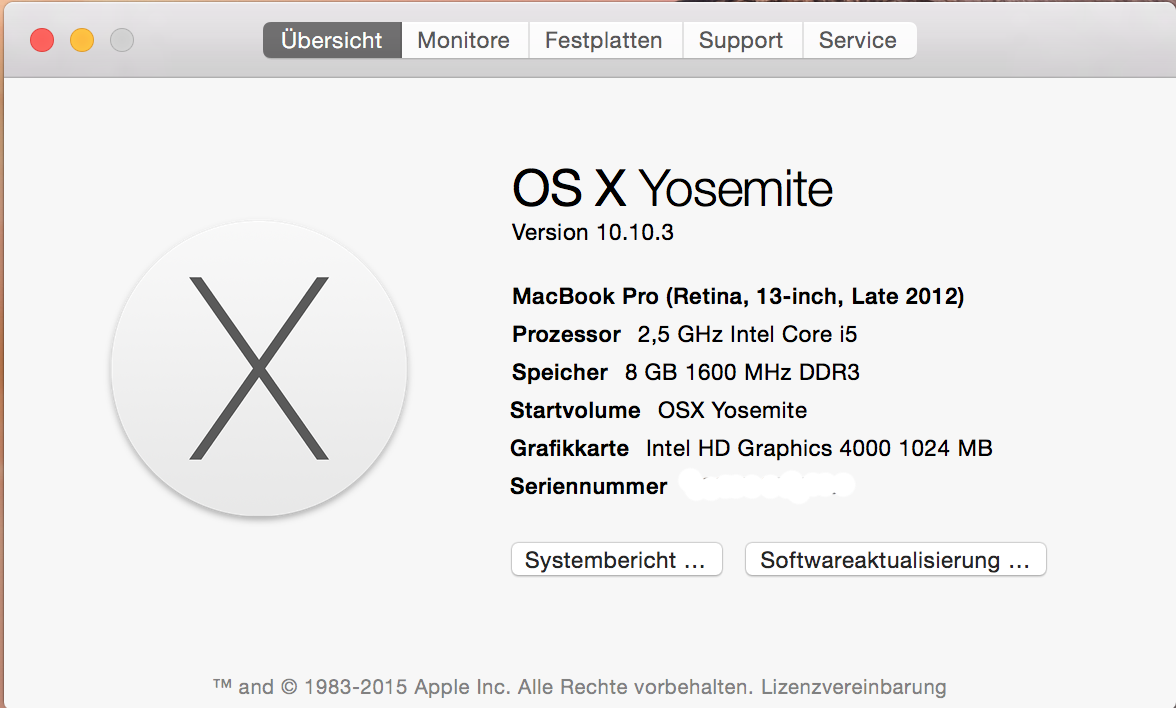Select the Übersicht tab
This screenshot has width=1176, height=708.
pos(332,41)
